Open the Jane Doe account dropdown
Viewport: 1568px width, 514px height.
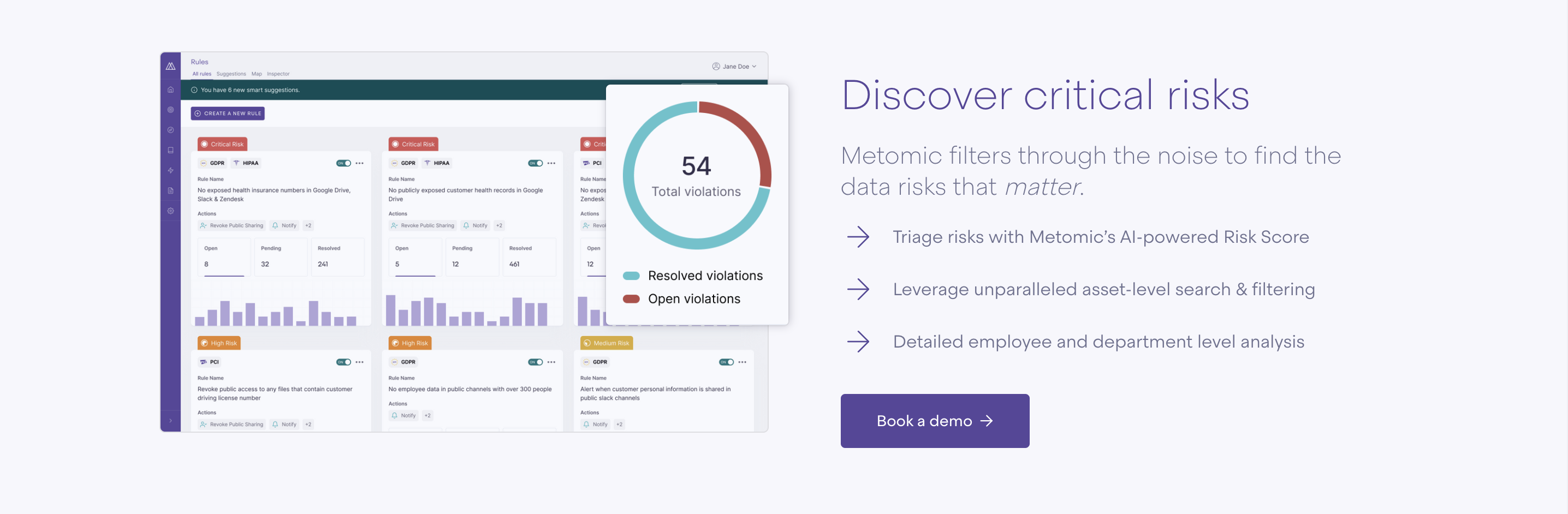pos(734,67)
